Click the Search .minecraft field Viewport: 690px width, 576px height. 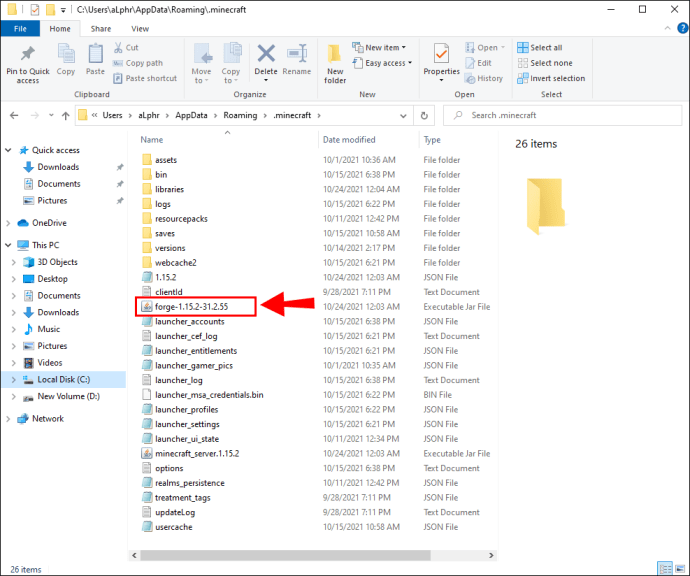coord(562,115)
